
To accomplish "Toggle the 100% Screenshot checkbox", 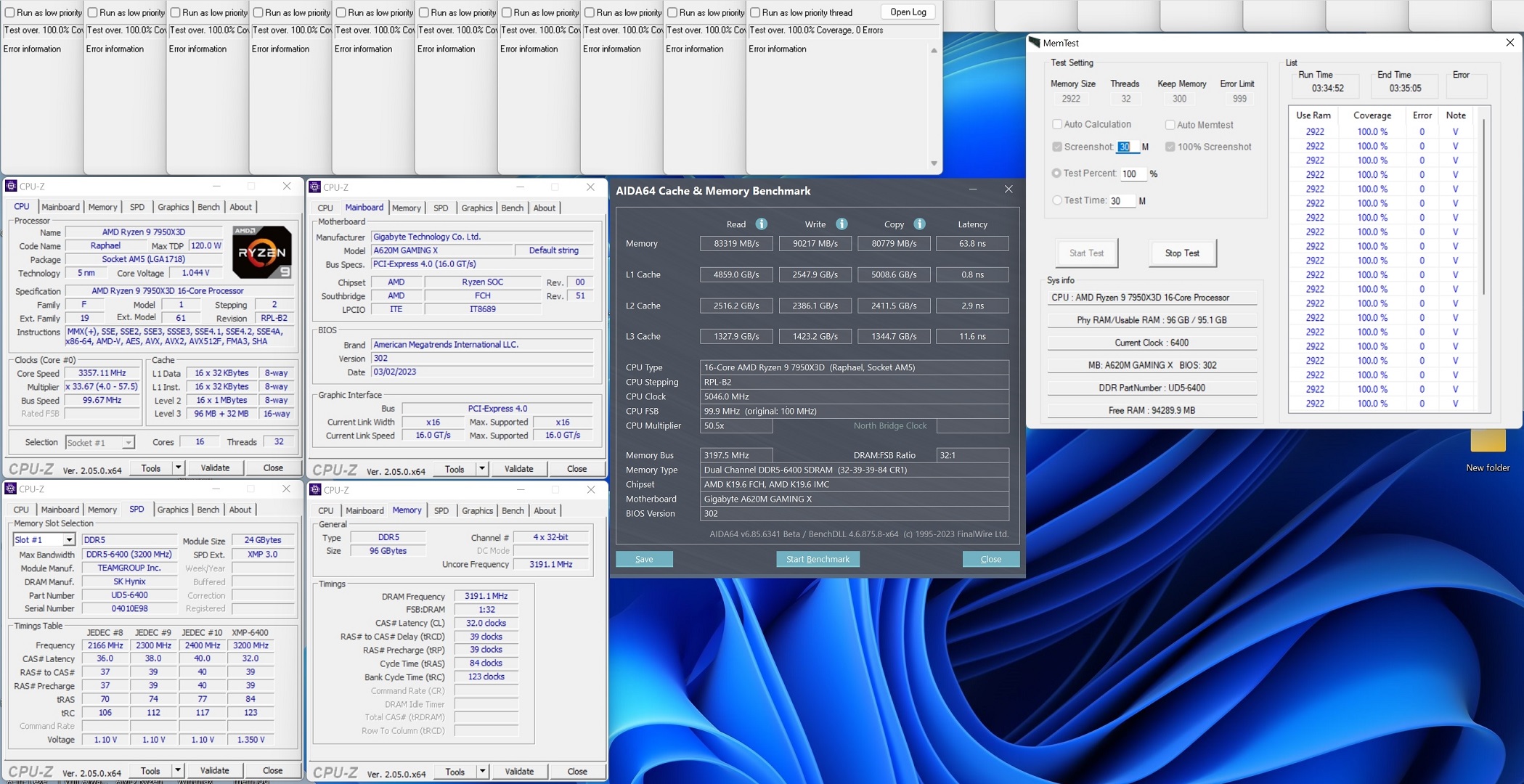I will coord(1170,147).
